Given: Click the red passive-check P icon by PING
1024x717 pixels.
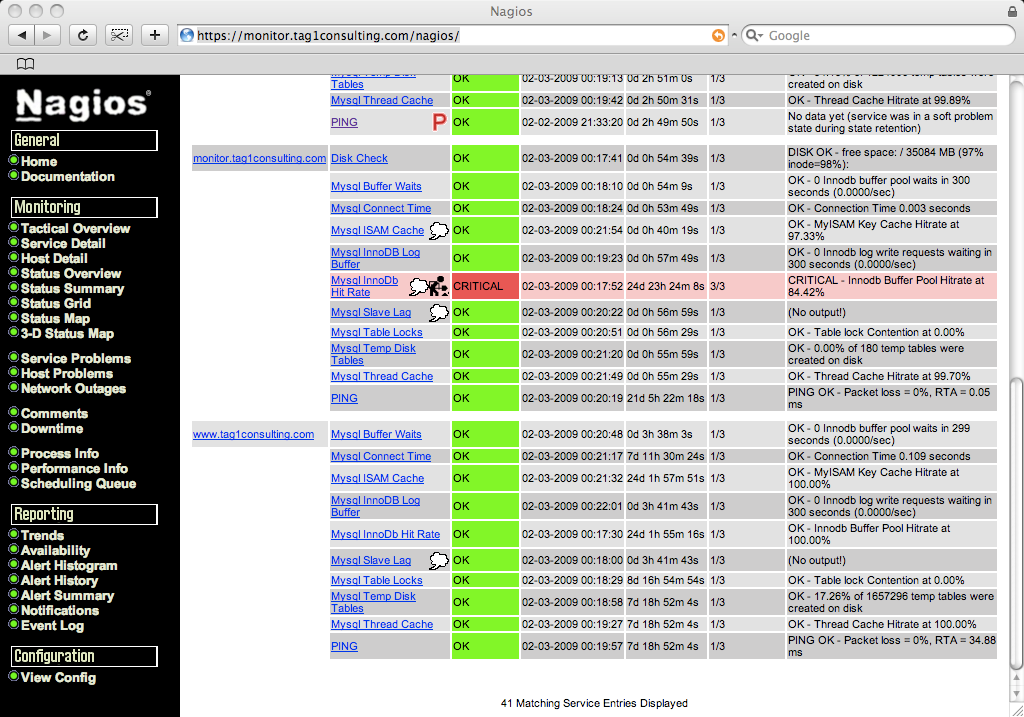Looking at the screenshot, I should 440,122.
